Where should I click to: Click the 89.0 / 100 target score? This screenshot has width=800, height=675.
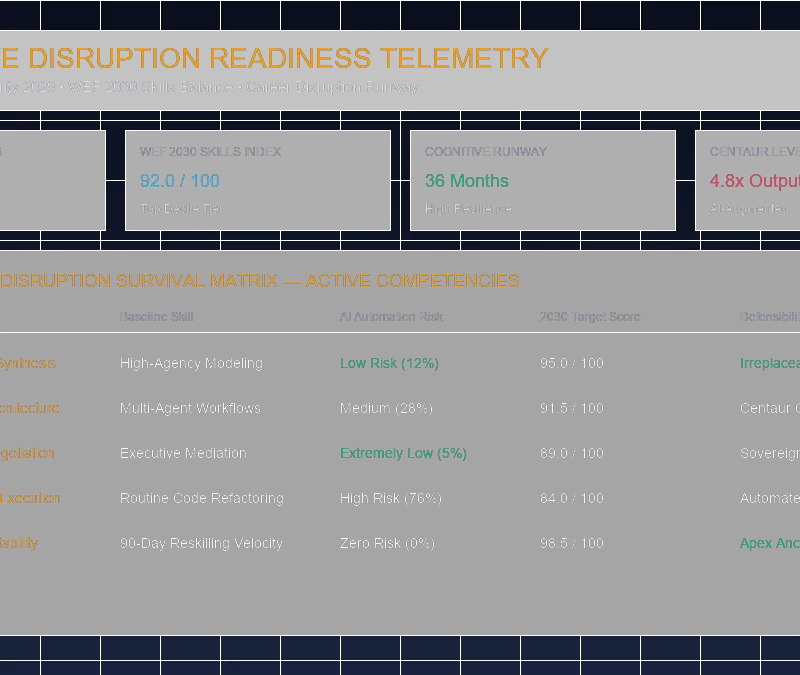click(572, 453)
